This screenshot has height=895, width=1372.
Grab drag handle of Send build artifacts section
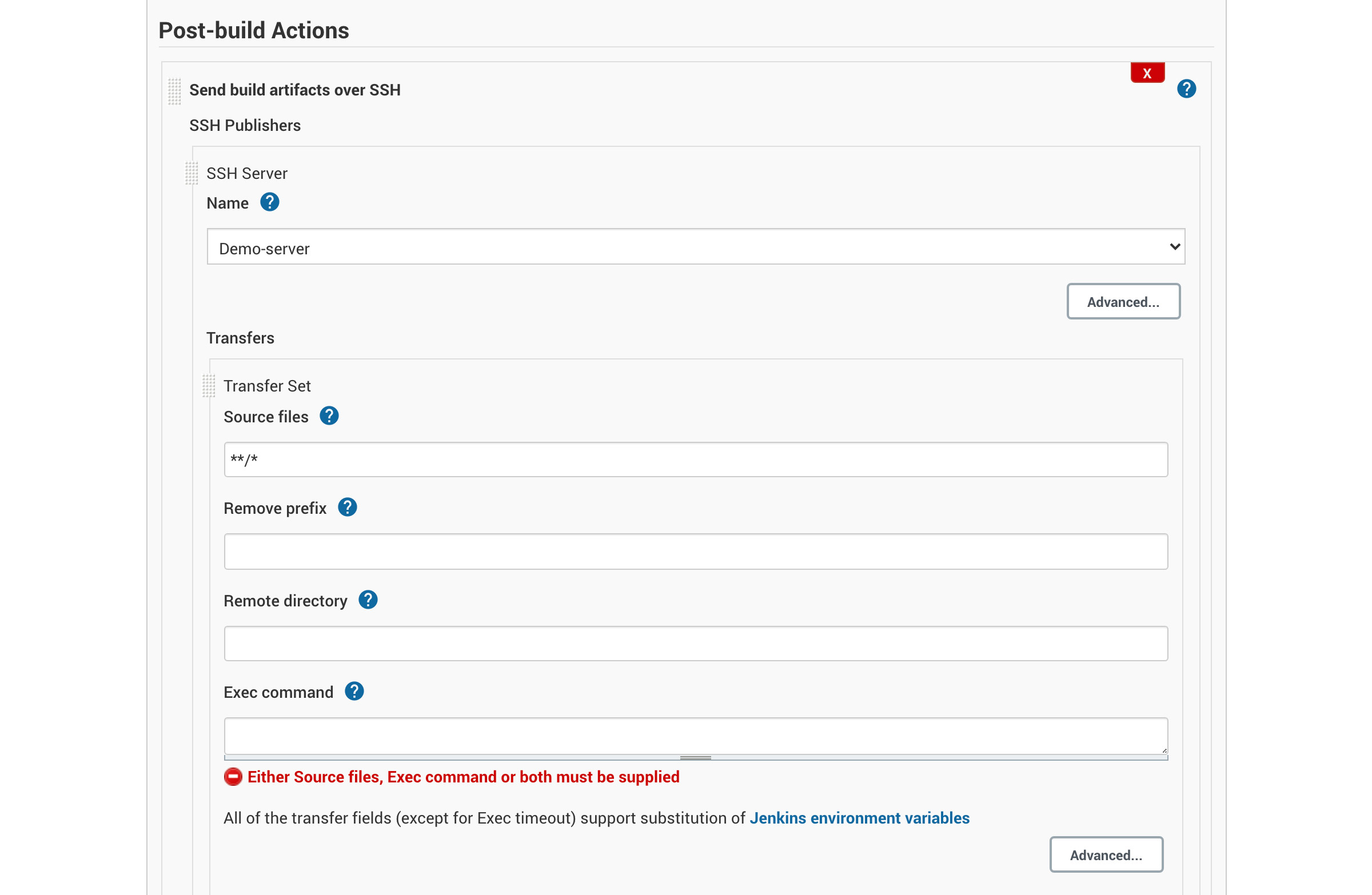(174, 91)
